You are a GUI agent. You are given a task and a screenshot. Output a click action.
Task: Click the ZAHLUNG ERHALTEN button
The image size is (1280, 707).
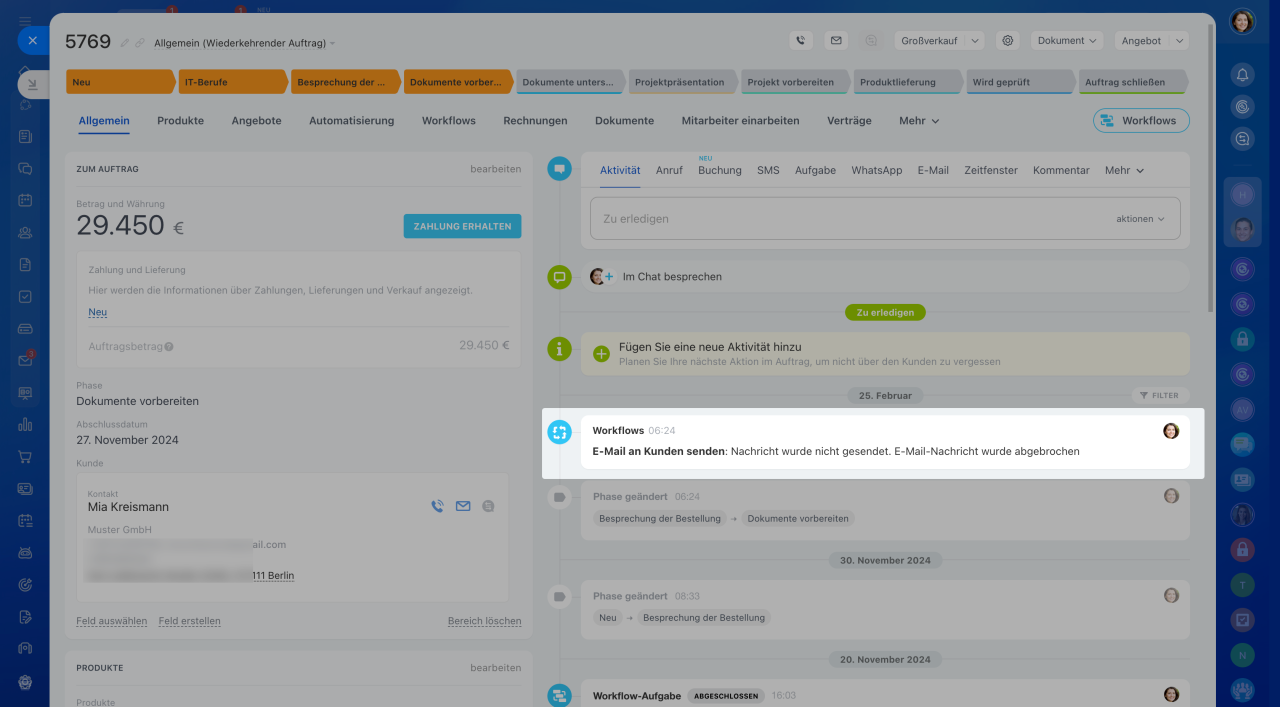pos(462,226)
